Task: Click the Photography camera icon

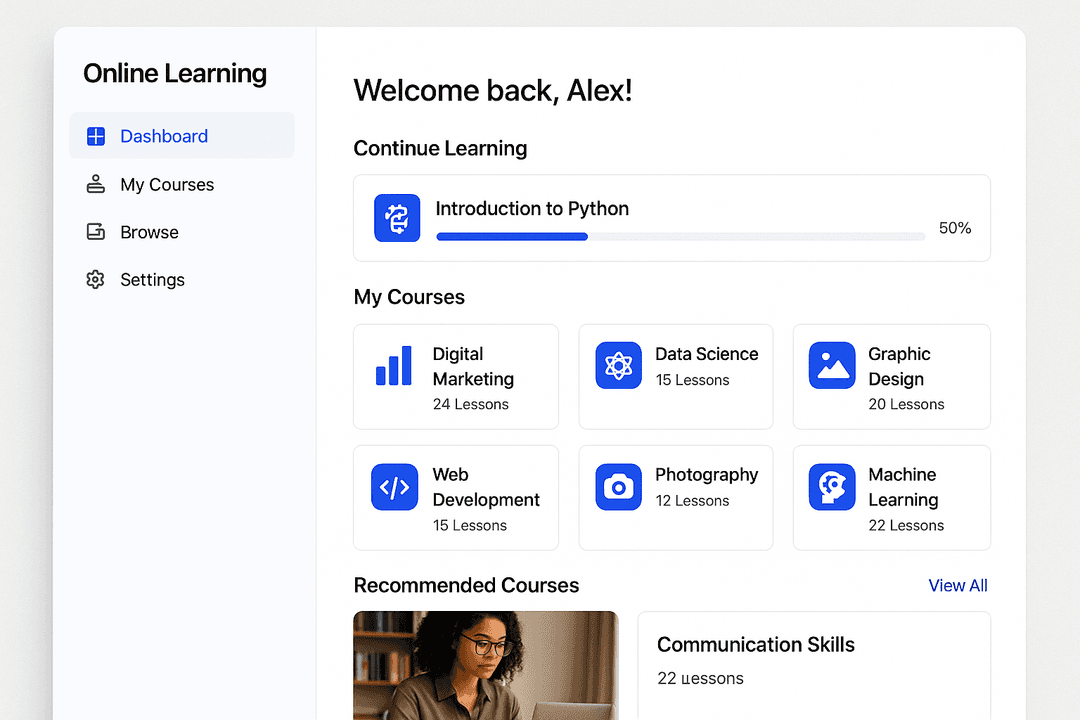Action: [x=617, y=487]
